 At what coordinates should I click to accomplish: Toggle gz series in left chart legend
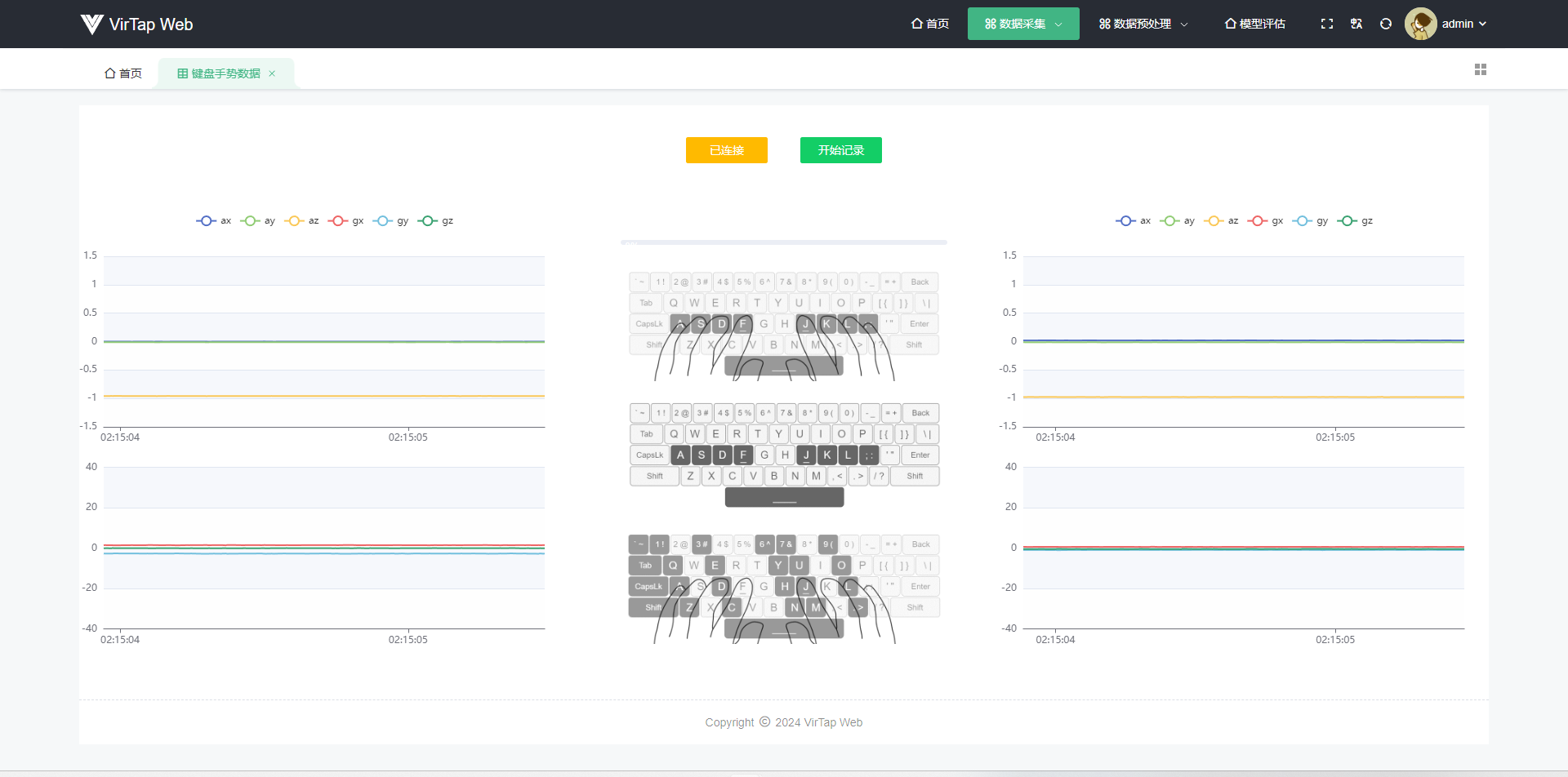(x=435, y=221)
